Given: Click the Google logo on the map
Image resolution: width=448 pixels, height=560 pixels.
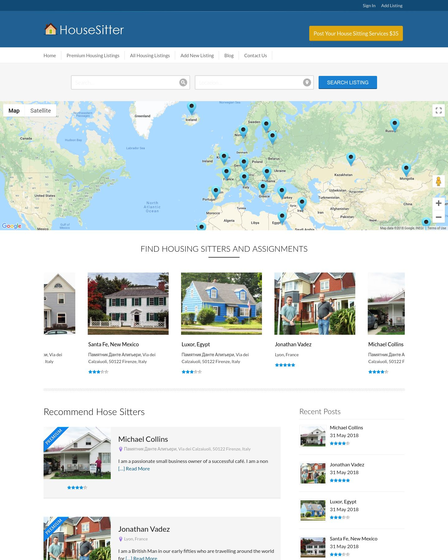Looking at the screenshot, I should (x=11, y=226).
